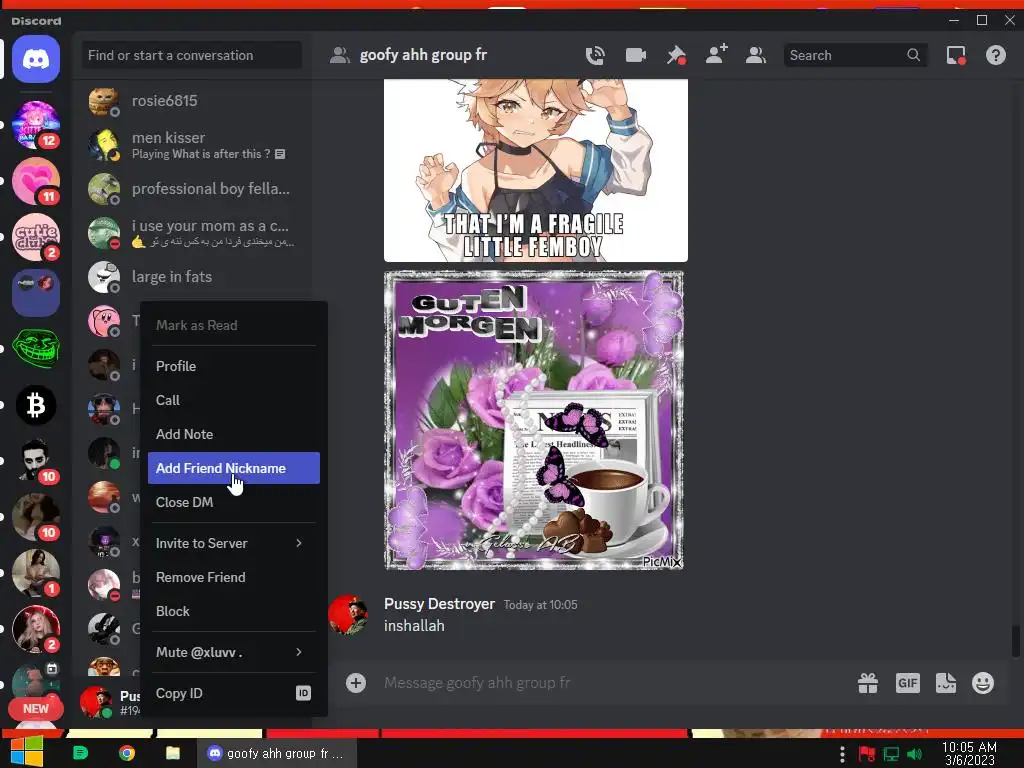Click the chat scrollbar thumb
Screen dimensions: 1024x768
(x=1016, y=641)
